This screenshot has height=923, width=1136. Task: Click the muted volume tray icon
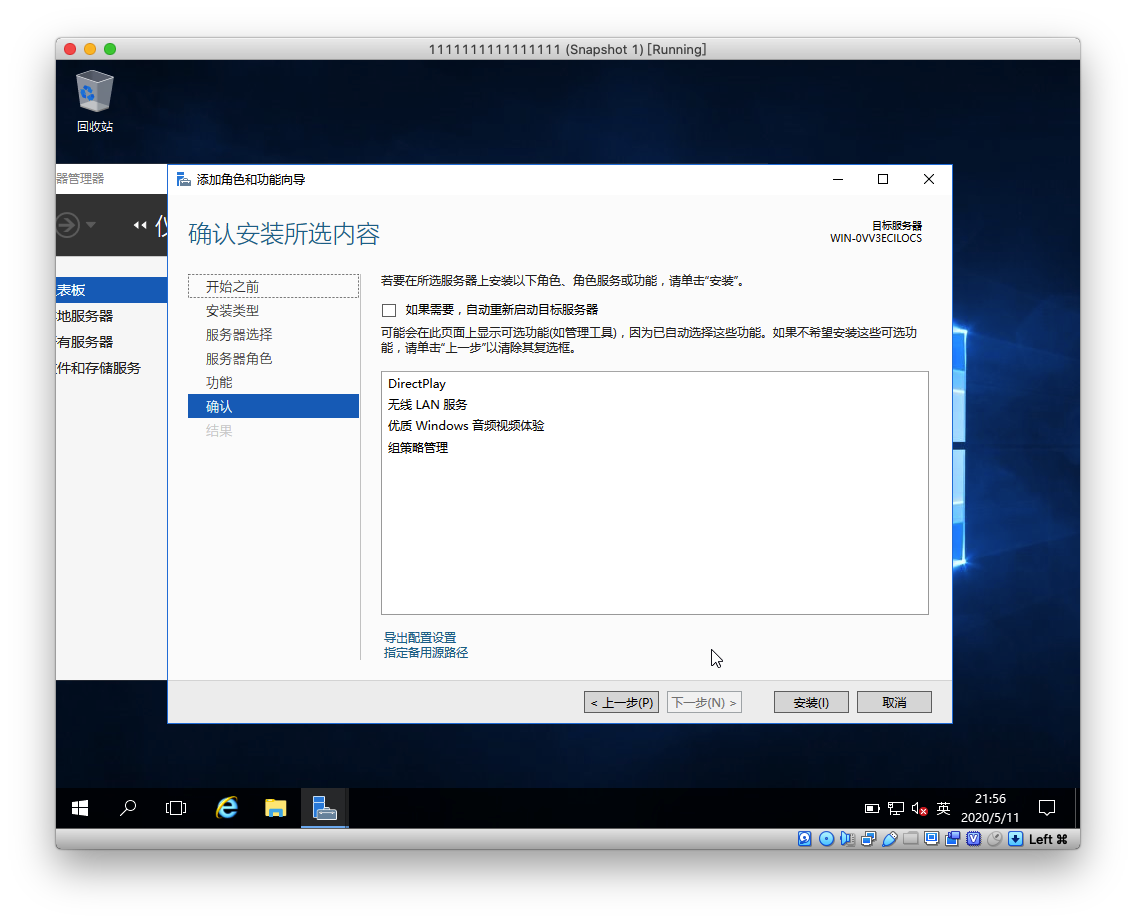[x=919, y=809]
